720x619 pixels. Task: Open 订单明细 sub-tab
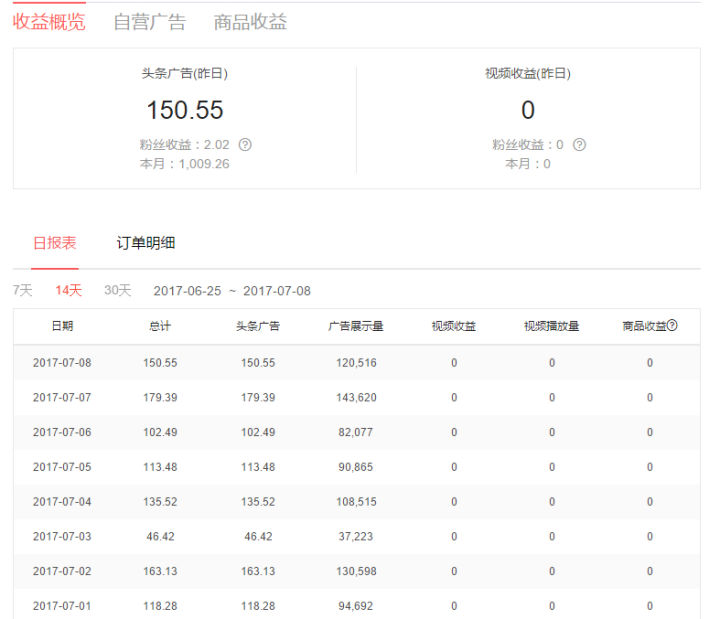146,243
